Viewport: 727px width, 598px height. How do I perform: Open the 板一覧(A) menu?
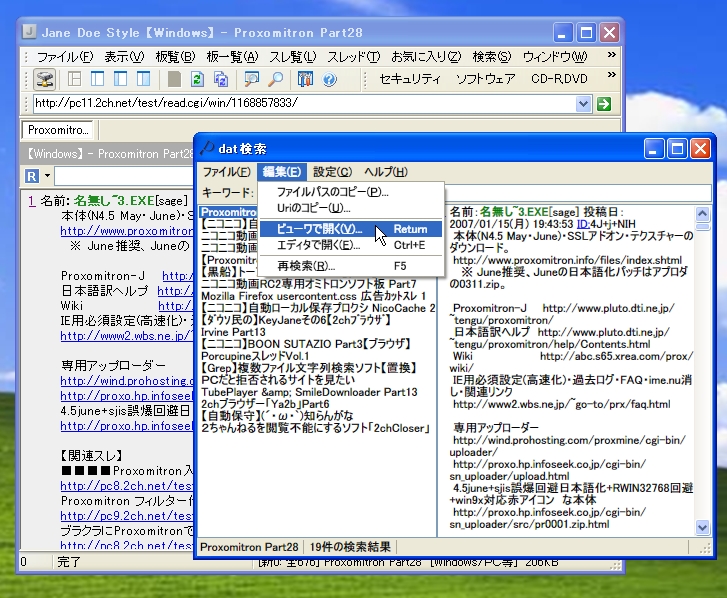pyautogui.click(x=232, y=57)
